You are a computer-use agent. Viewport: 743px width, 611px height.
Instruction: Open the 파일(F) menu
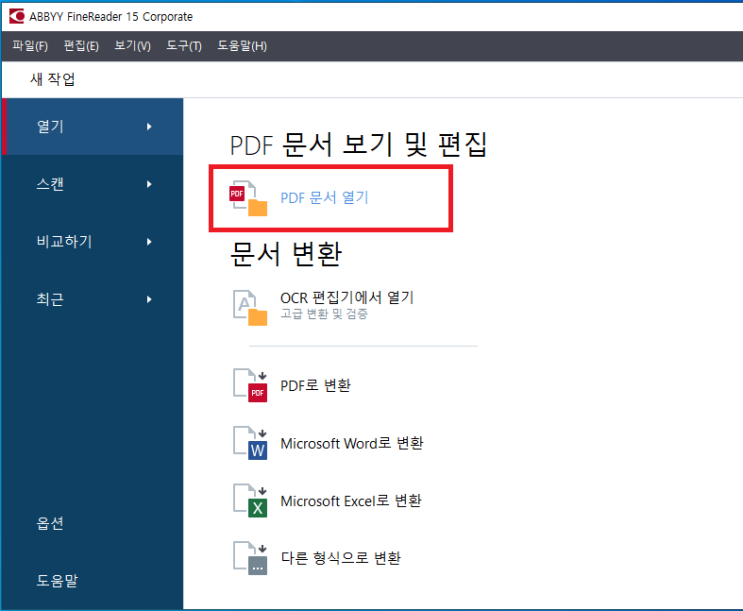(30, 46)
